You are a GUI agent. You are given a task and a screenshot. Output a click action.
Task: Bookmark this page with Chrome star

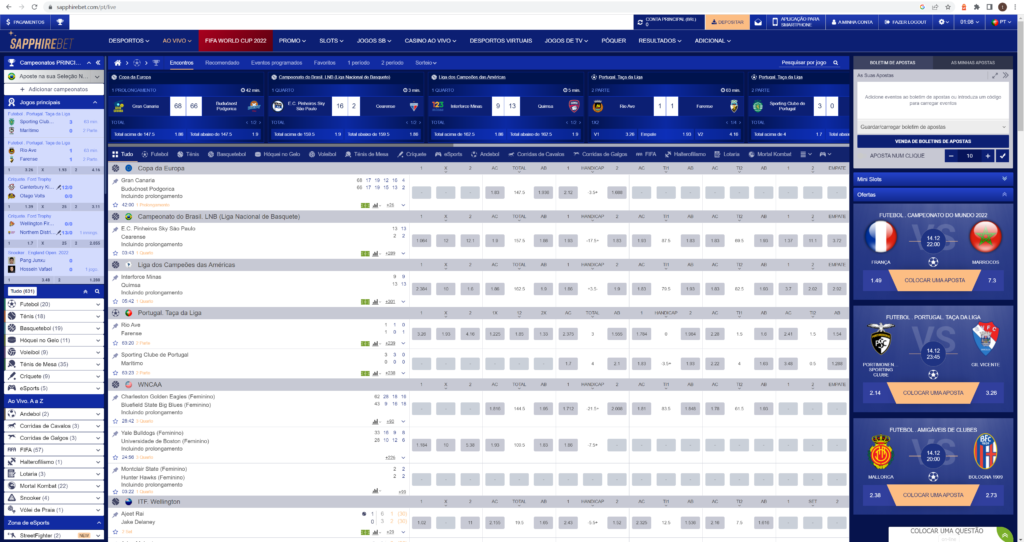point(948,7)
